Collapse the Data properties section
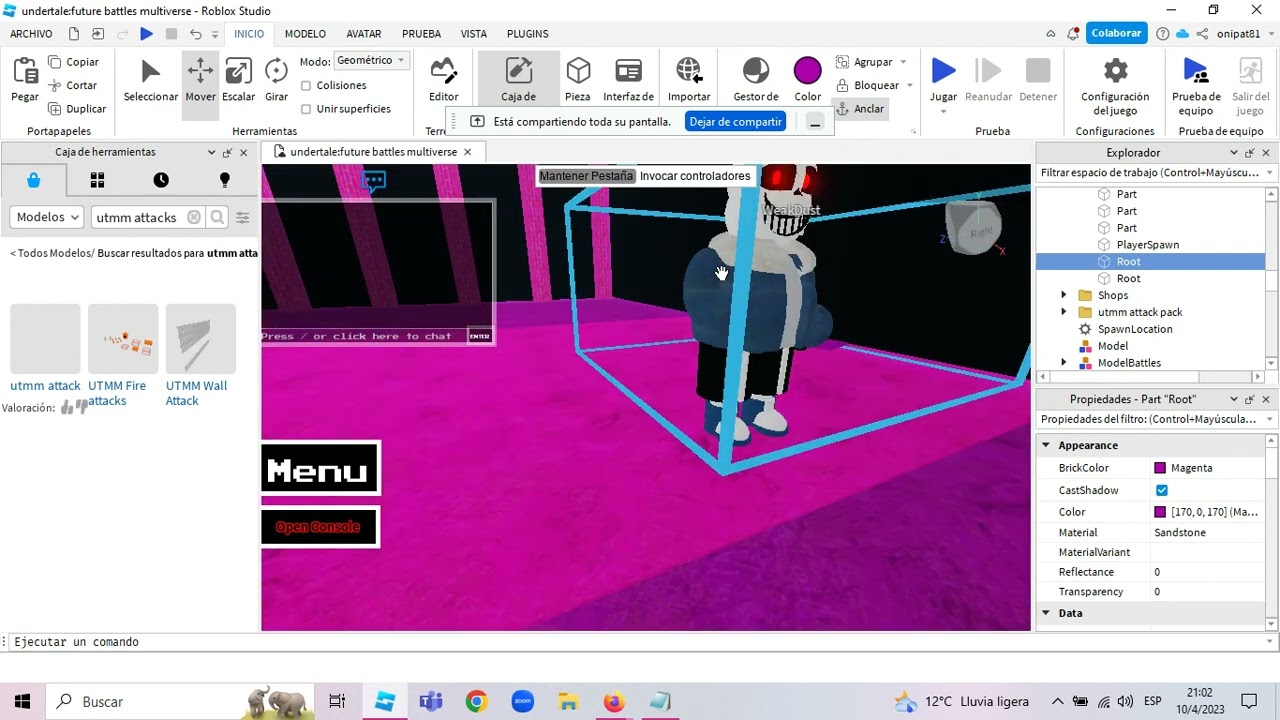This screenshot has width=1280, height=720. click(1046, 613)
